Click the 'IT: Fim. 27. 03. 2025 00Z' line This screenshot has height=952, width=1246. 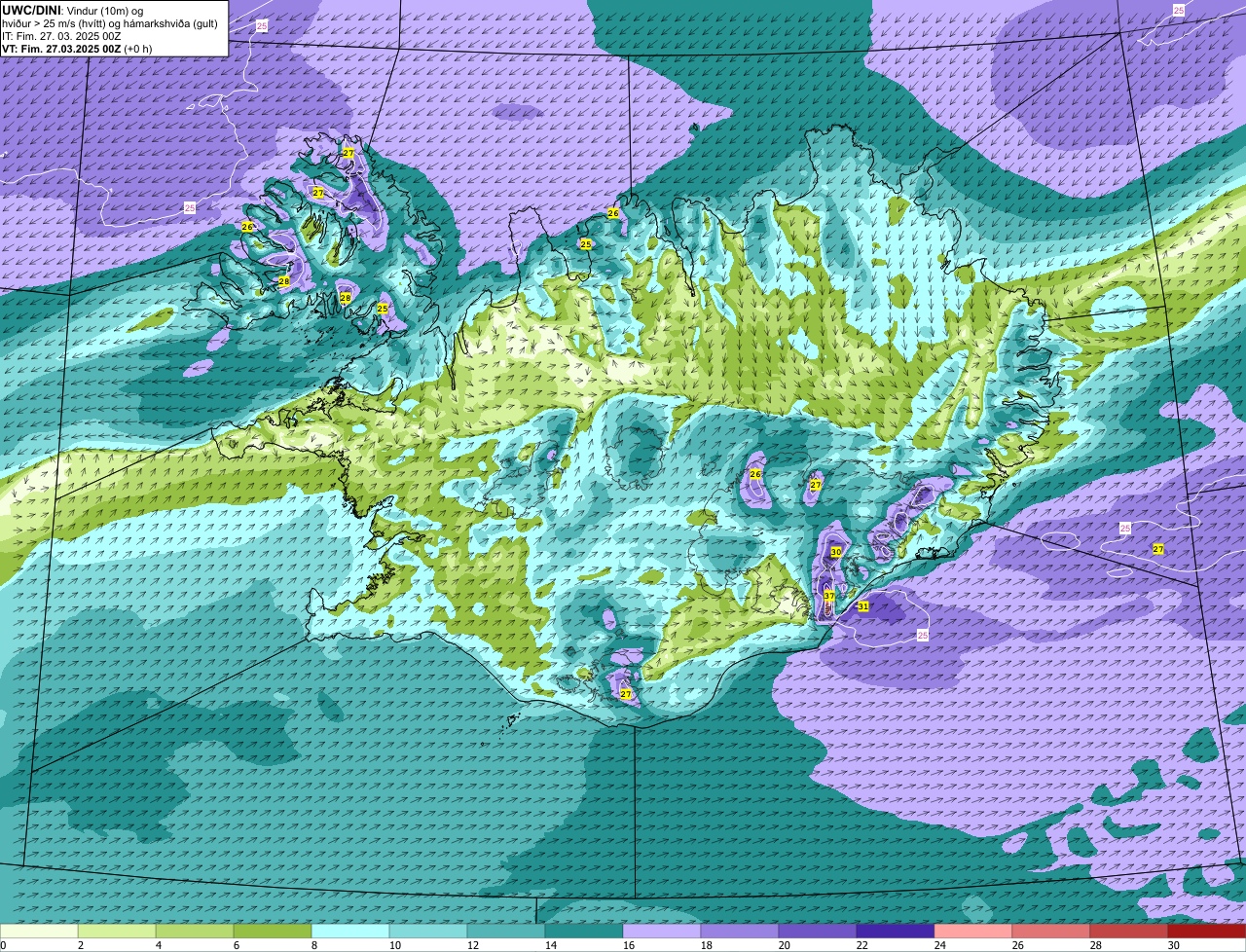point(61,36)
